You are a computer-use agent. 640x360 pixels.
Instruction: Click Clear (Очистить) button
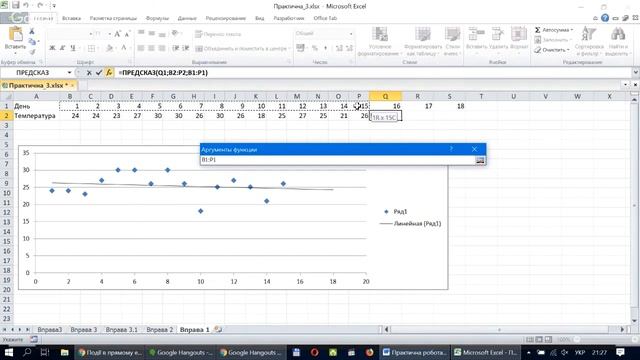click(x=549, y=50)
